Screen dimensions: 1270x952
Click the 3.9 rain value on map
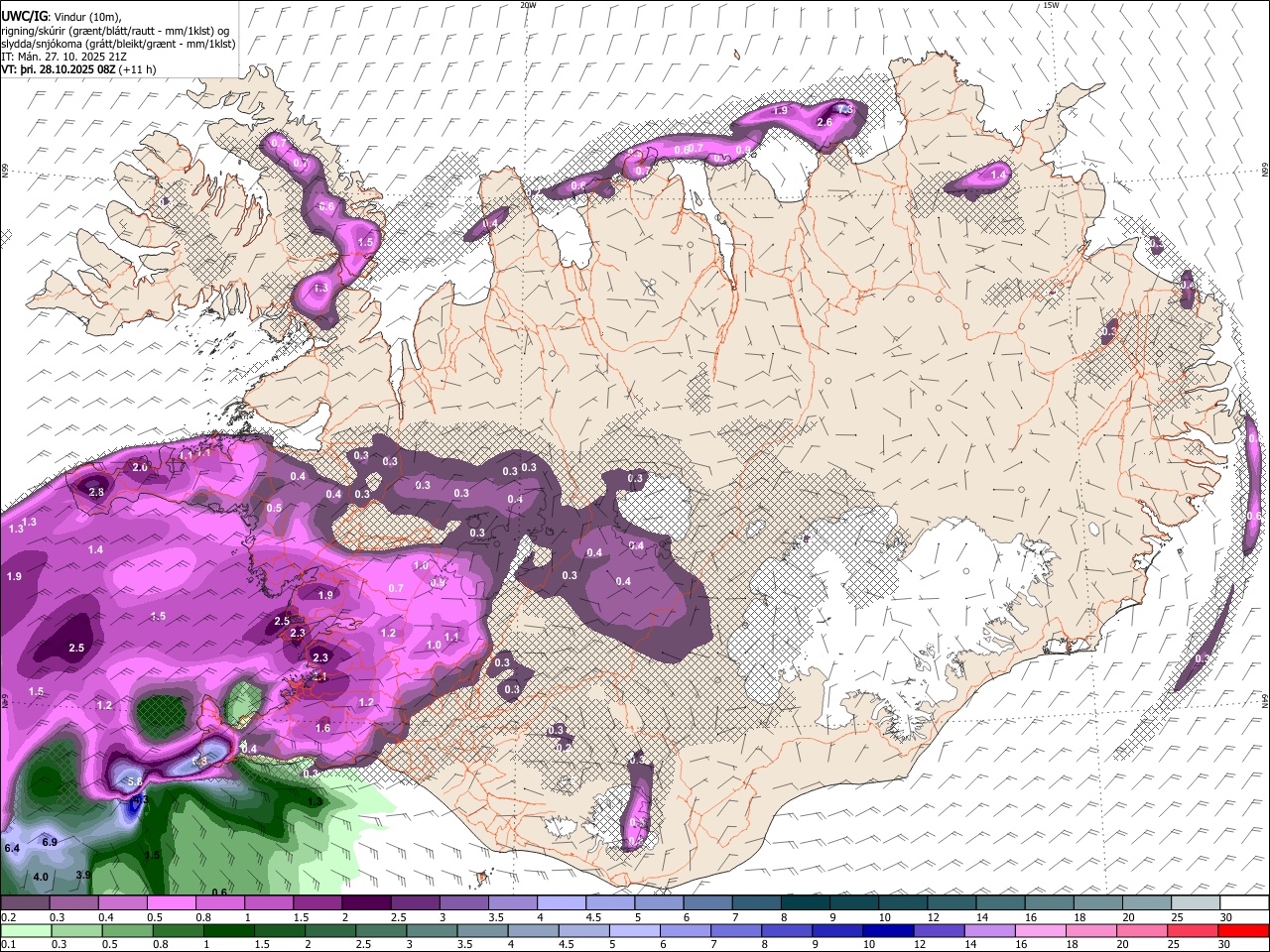click(83, 875)
